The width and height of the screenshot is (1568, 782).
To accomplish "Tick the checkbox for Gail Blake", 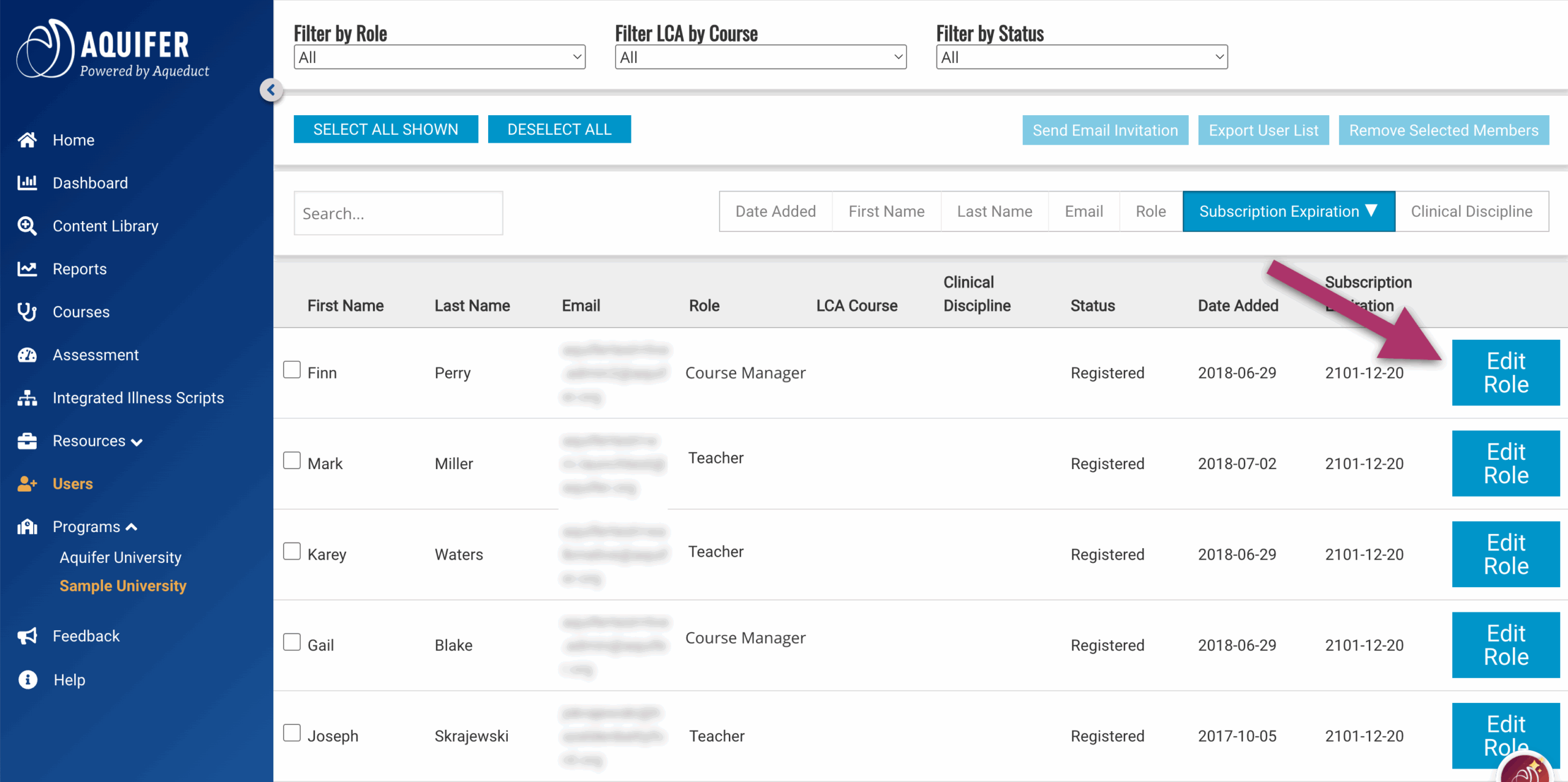I will tap(292, 642).
